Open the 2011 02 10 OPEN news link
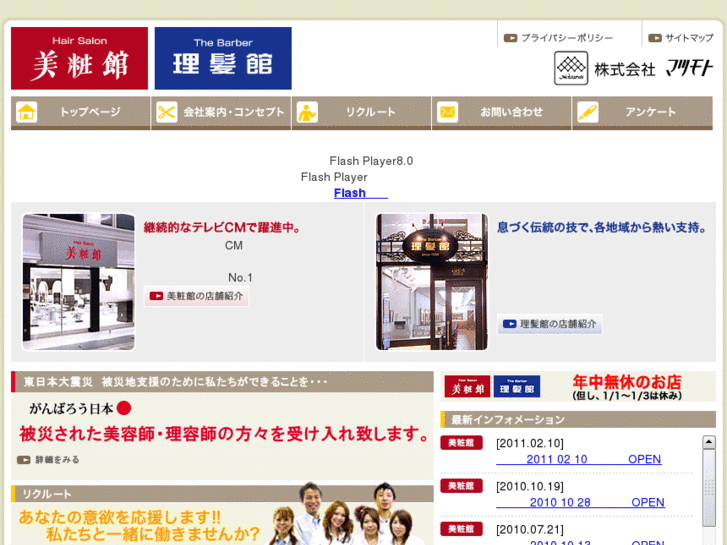This screenshot has height=545, width=727. (x=579, y=459)
